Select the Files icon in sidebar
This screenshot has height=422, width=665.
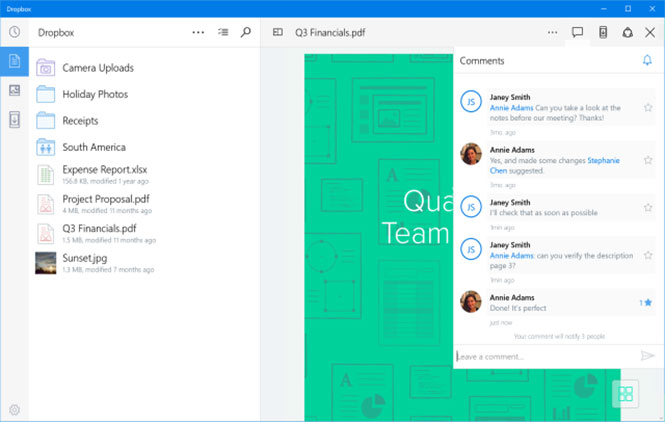point(14,61)
